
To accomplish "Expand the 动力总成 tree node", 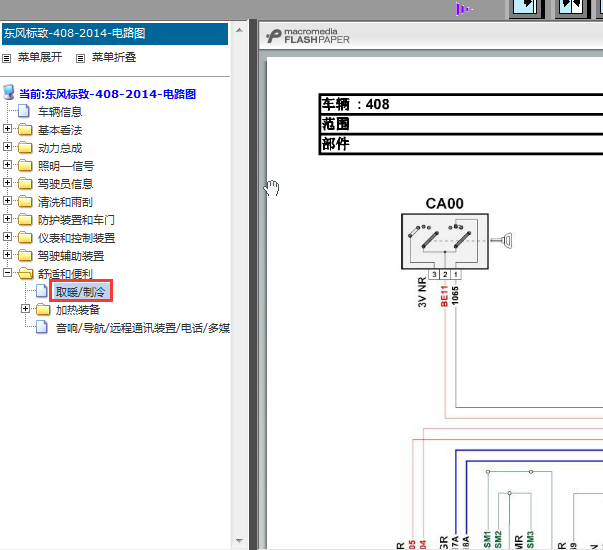I will pyautogui.click(x=7, y=147).
